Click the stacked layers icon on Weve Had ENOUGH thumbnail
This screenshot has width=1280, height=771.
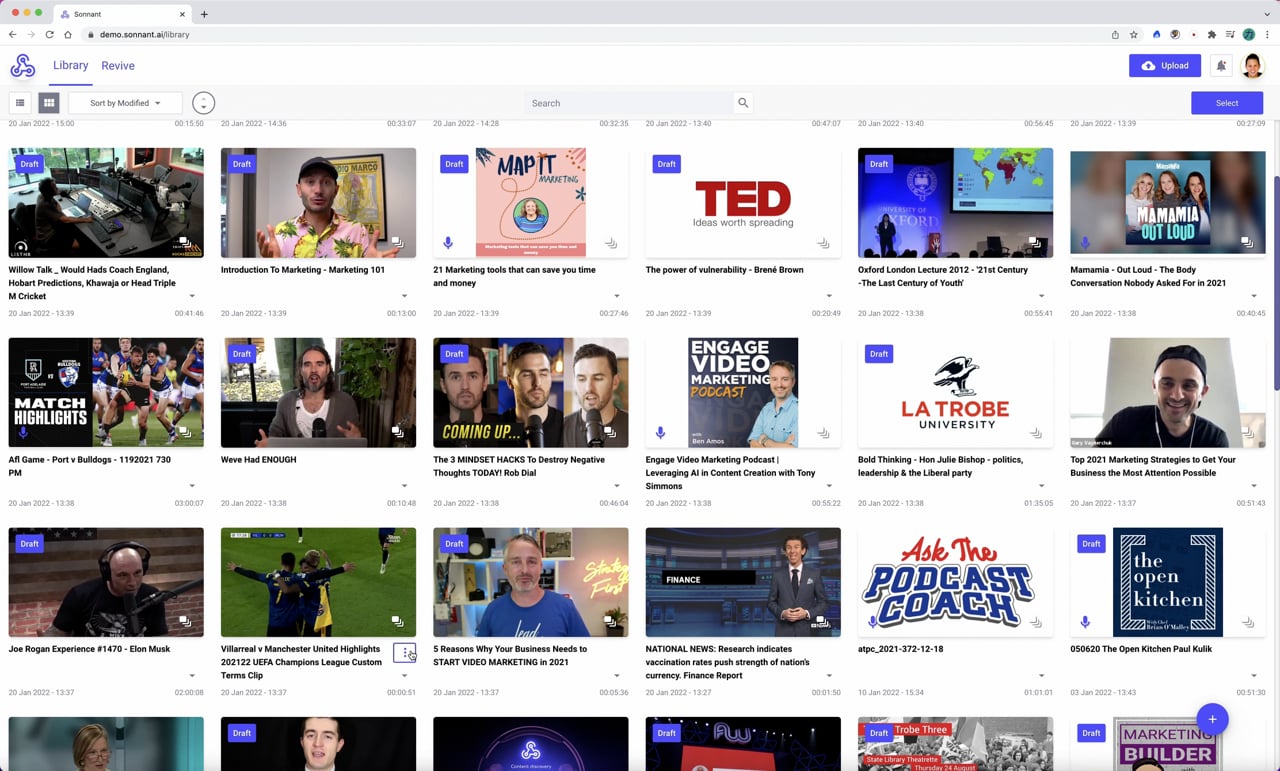click(398, 433)
